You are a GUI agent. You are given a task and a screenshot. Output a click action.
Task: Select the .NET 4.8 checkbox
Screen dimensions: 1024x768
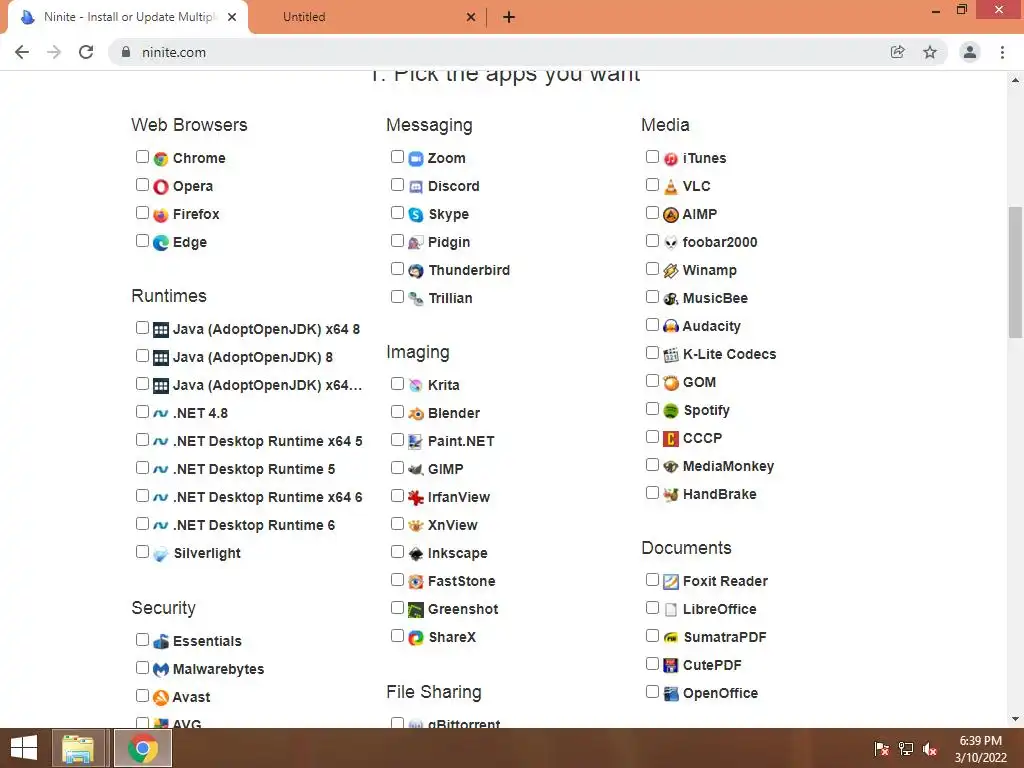142,412
